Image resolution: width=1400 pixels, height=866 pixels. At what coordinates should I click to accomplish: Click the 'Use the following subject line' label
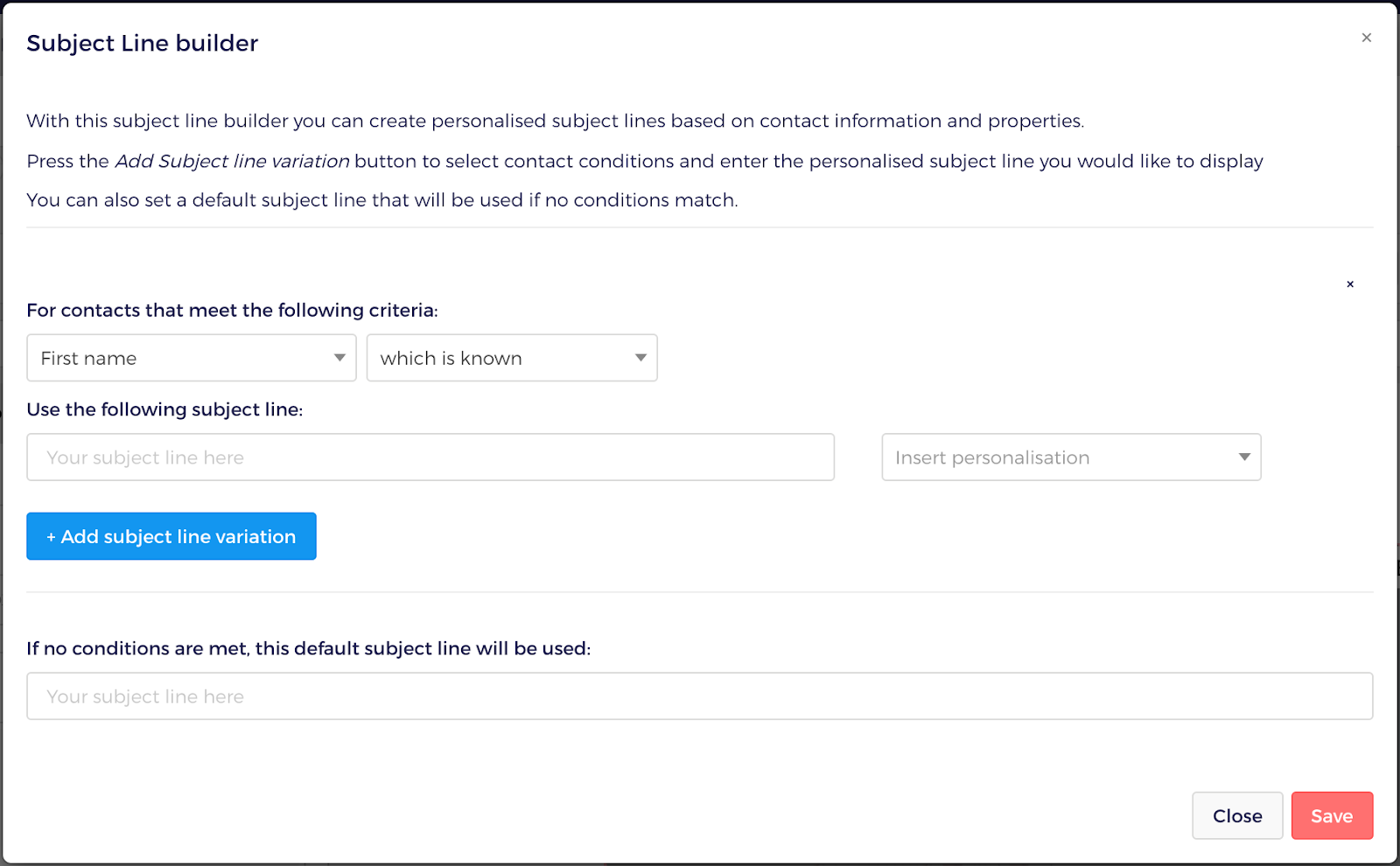tap(164, 409)
